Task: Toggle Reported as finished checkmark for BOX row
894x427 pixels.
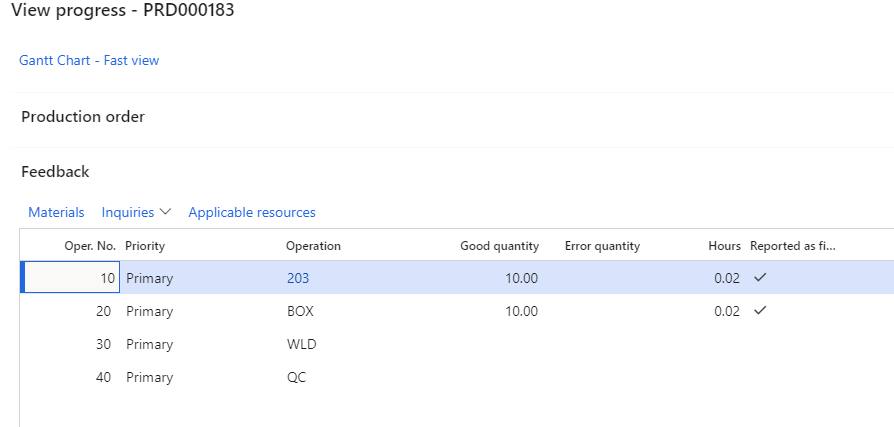Action: [x=759, y=311]
